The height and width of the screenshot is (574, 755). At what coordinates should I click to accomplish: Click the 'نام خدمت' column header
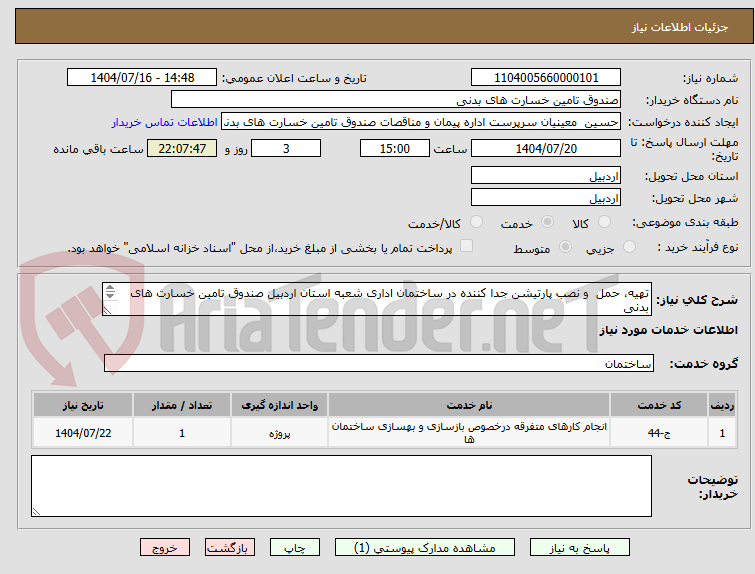[x=469, y=405]
